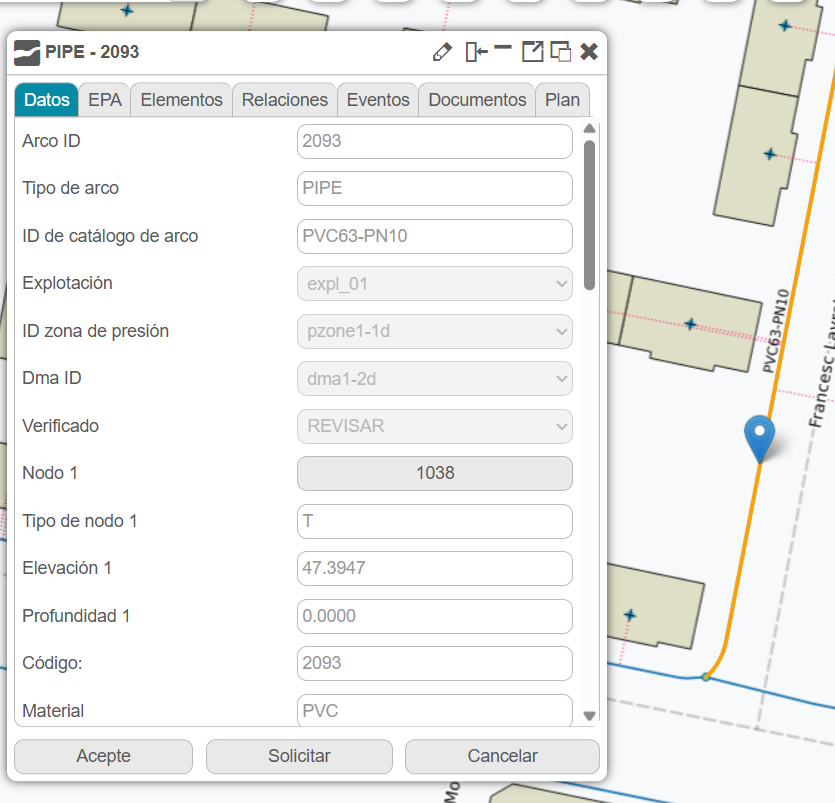Go to the Documentos tab
The width and height of the screenshot is (835, 803).
click(x=477, y=100)
